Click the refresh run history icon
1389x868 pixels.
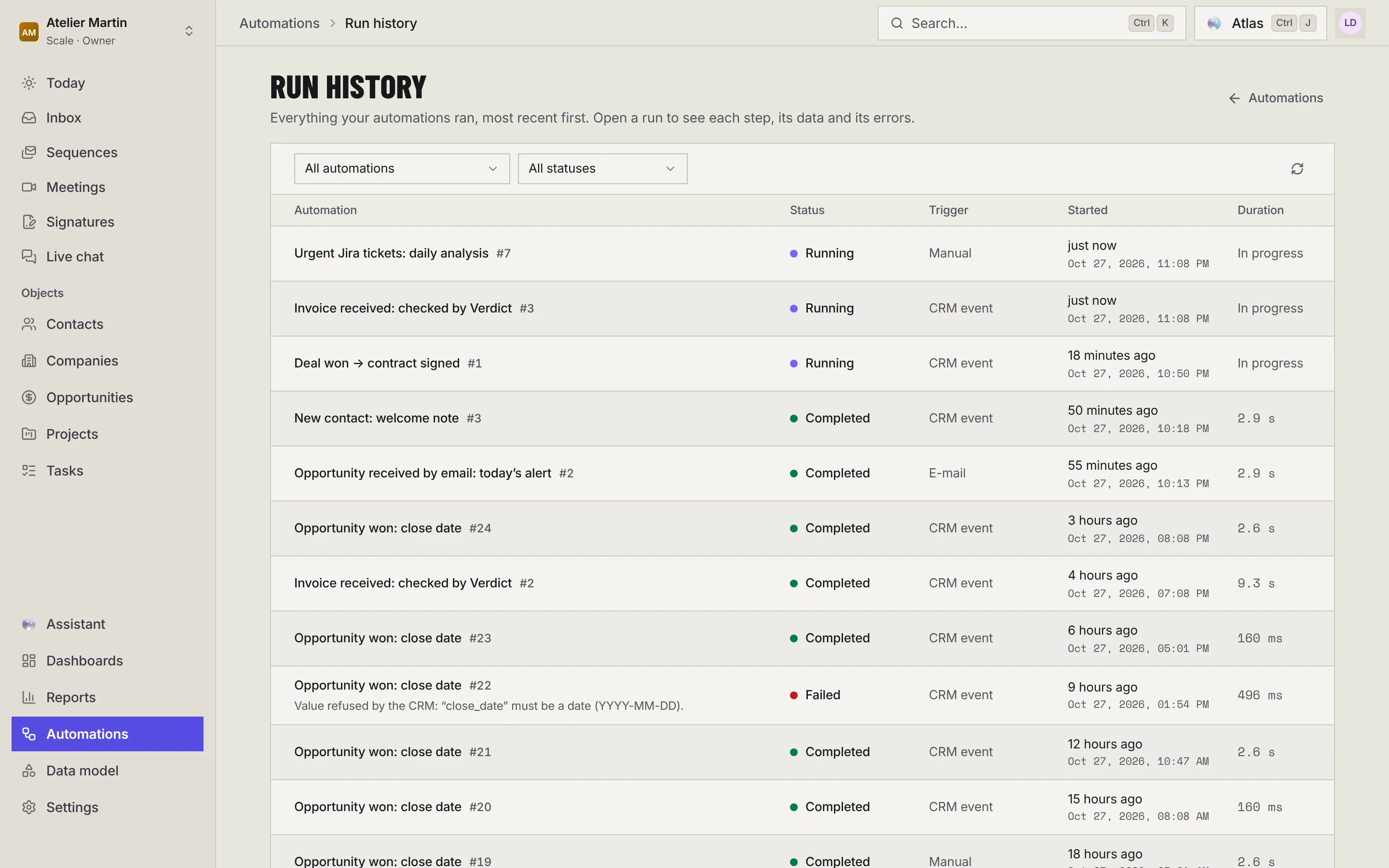tap(1296, 169)
